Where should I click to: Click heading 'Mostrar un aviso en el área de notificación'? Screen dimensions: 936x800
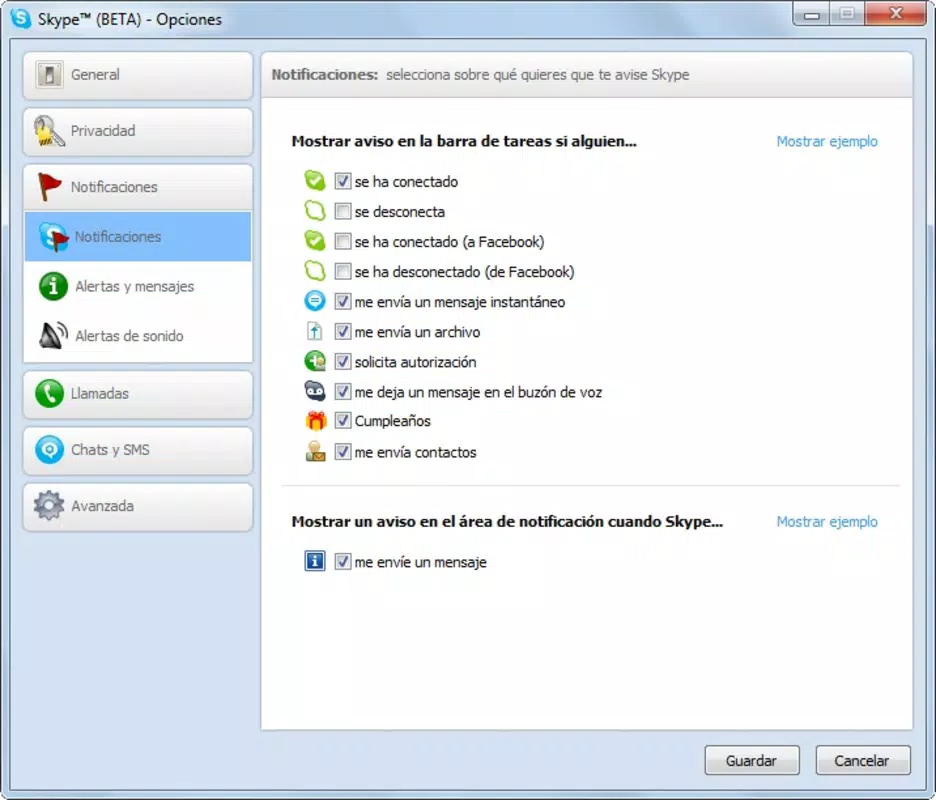[507, 522]
